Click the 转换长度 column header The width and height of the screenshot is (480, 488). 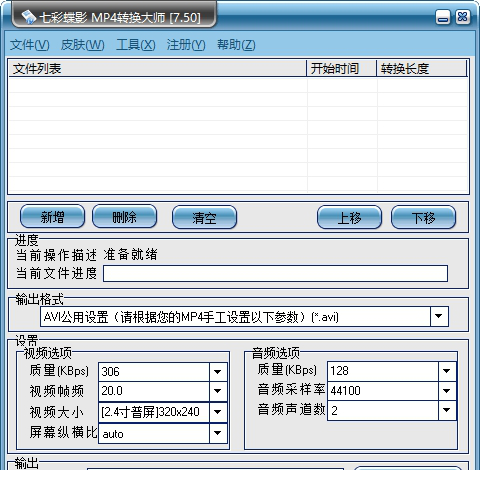[422, 68]
